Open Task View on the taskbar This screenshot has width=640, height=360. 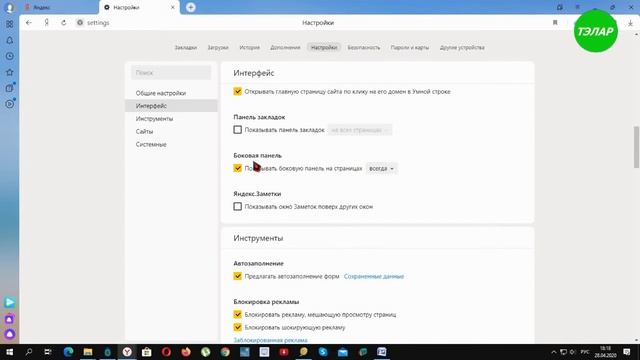48,352
